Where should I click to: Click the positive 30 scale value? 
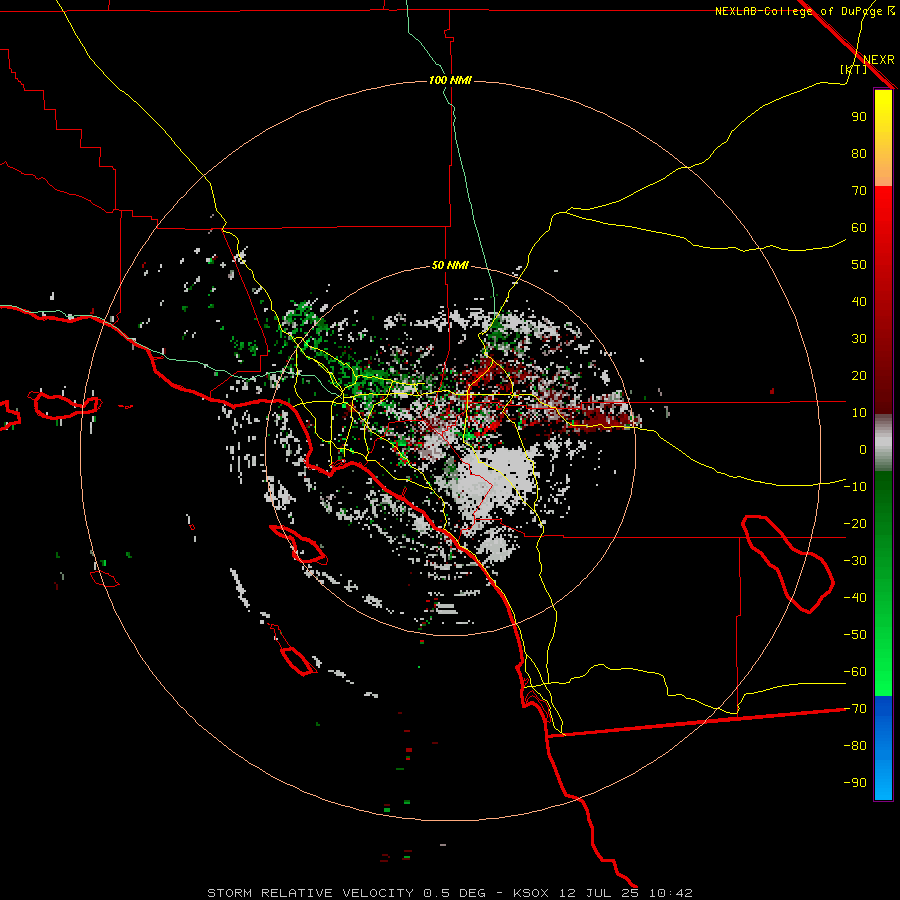point(859,339)
